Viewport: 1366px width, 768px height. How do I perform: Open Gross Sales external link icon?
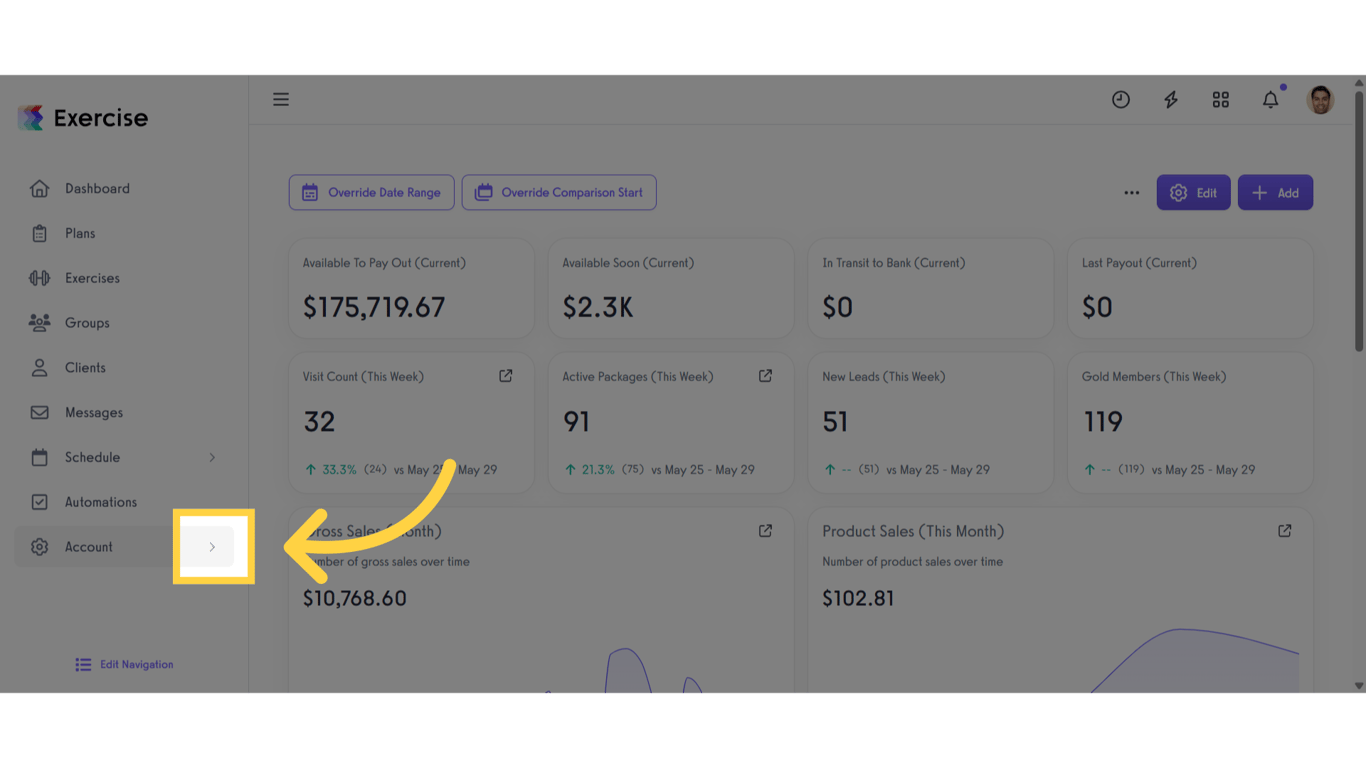tap(765, 531)
